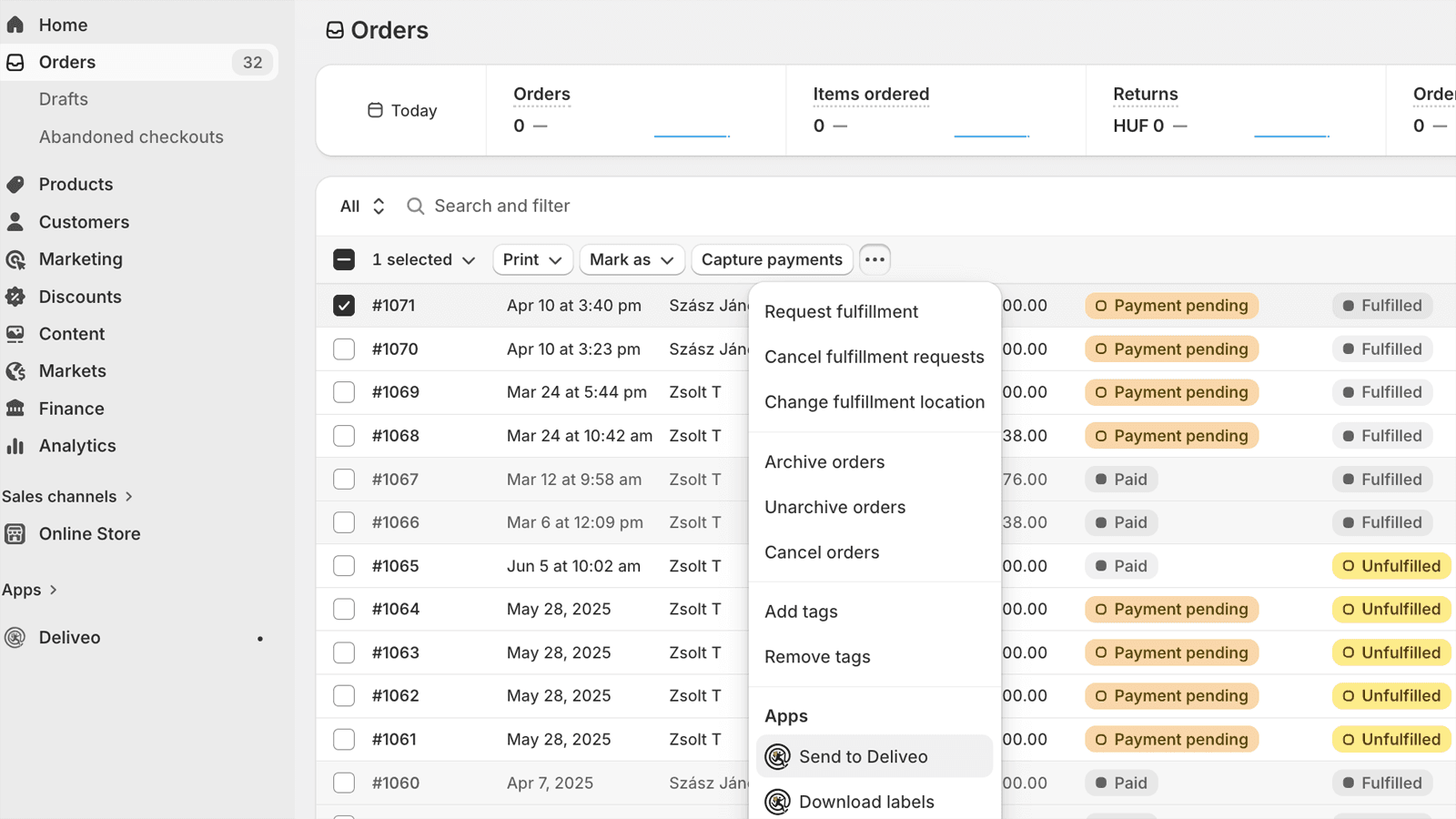Click the pin dot beside Deliveo
This screenshot has height=819, width=1456.
pyautogui.click(x=260, y=639)
